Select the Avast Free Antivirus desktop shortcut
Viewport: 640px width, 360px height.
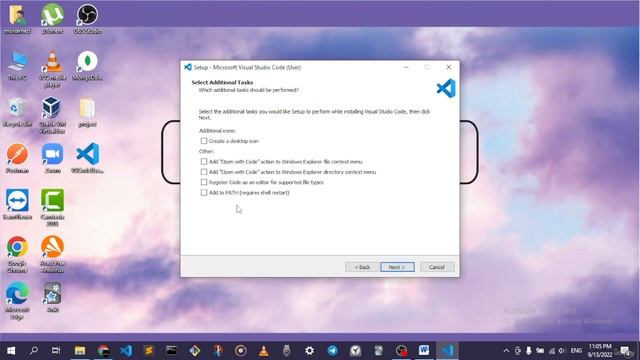(x=52, y=255)
